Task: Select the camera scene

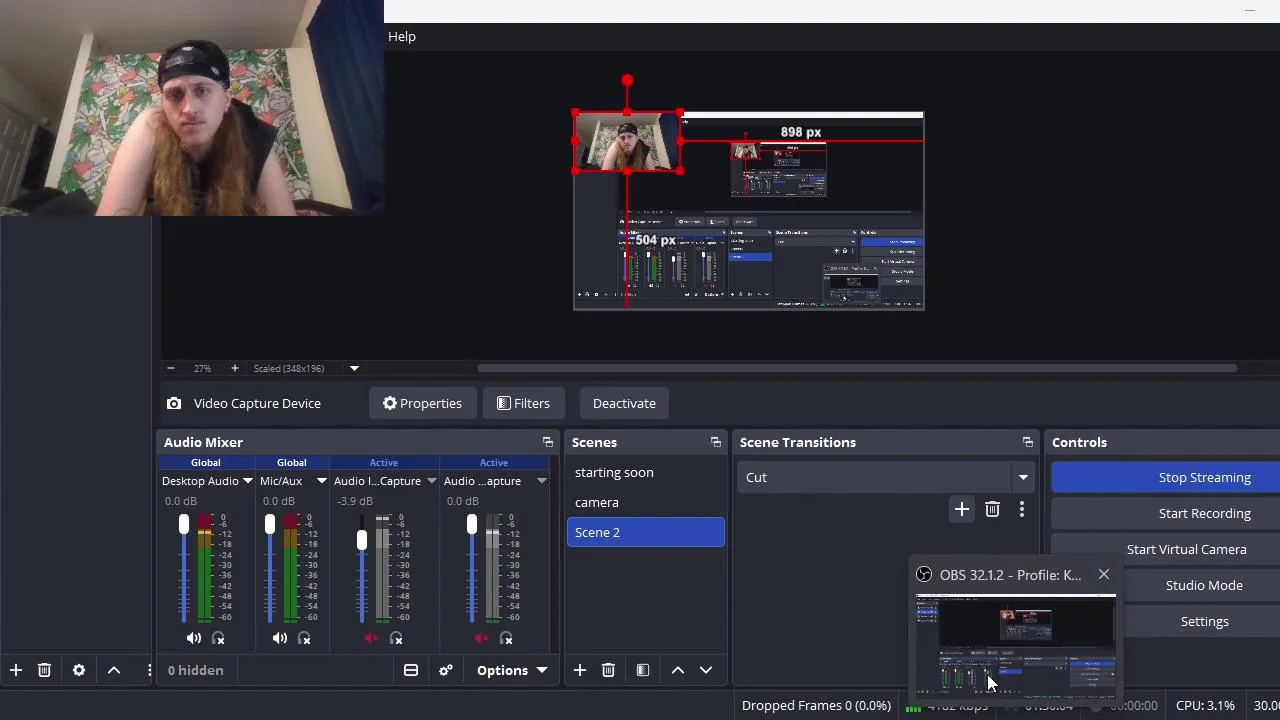Action: [x=646, y=502]
